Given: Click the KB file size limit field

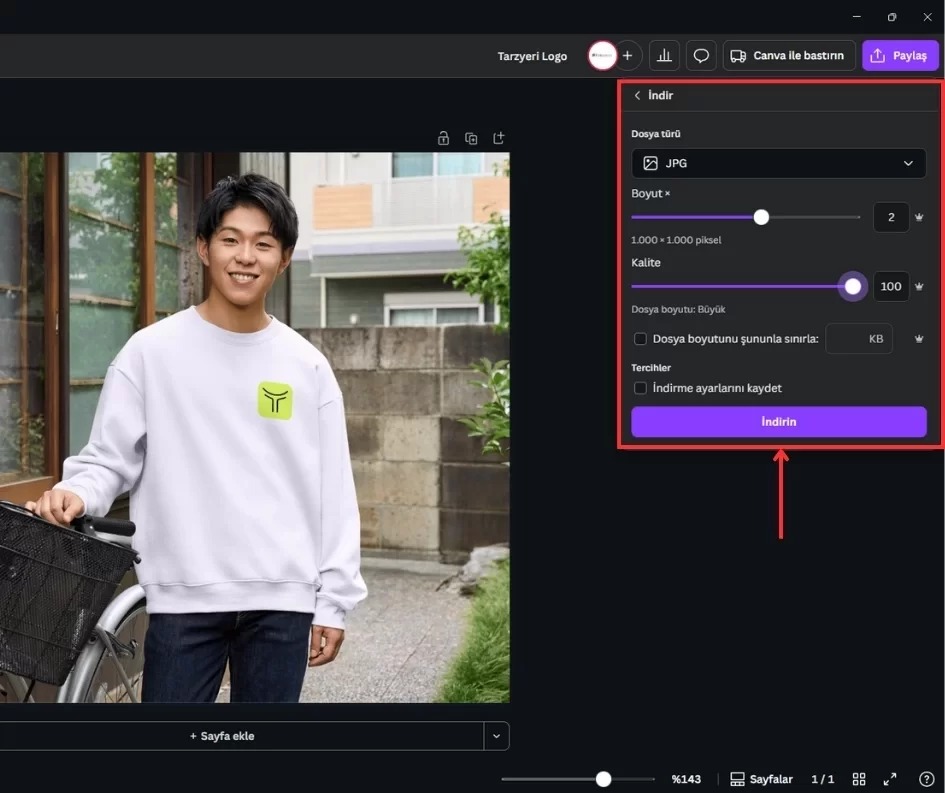Looking at the screenshot, I should [859, 339].
